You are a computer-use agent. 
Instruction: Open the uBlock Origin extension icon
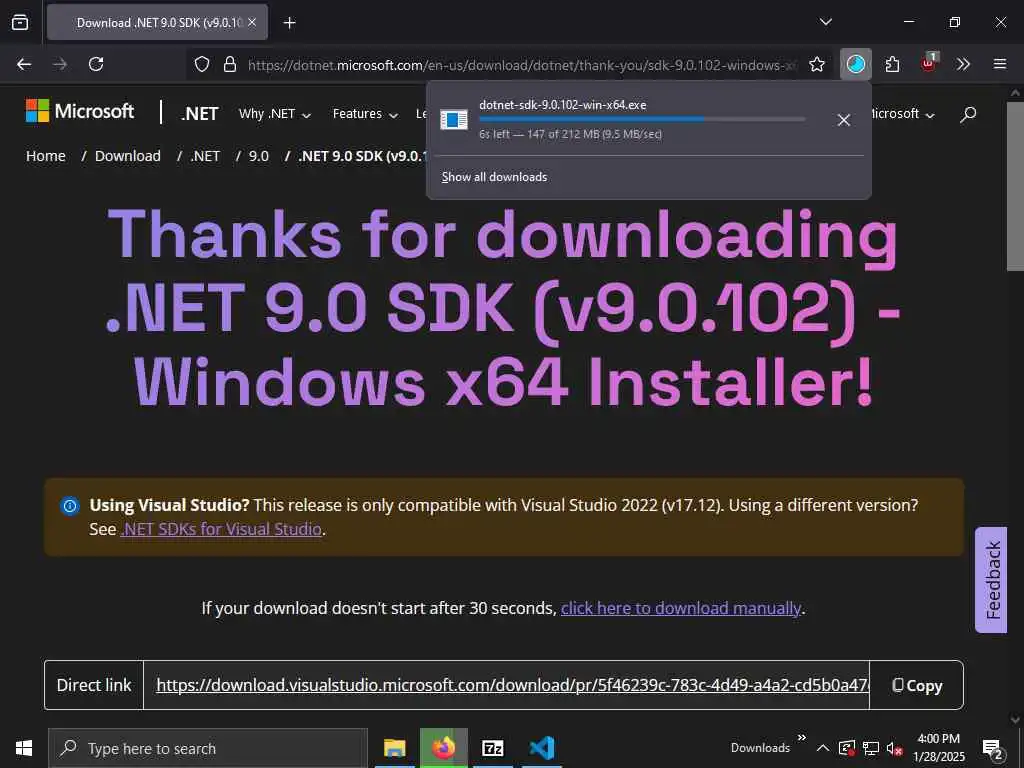click(x=928, y=63)
